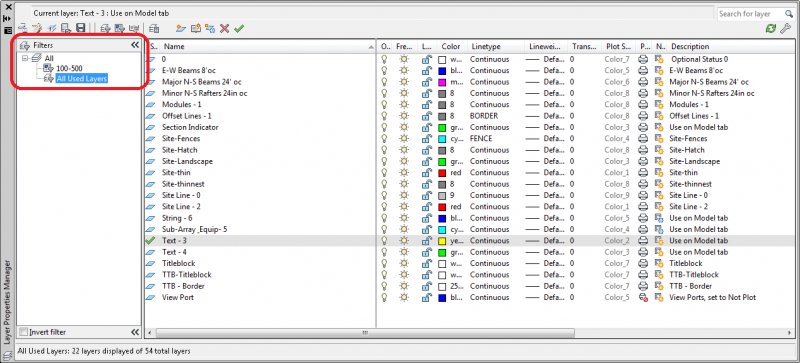Open lineweight Default for Text - 4

tap(545, 252)
